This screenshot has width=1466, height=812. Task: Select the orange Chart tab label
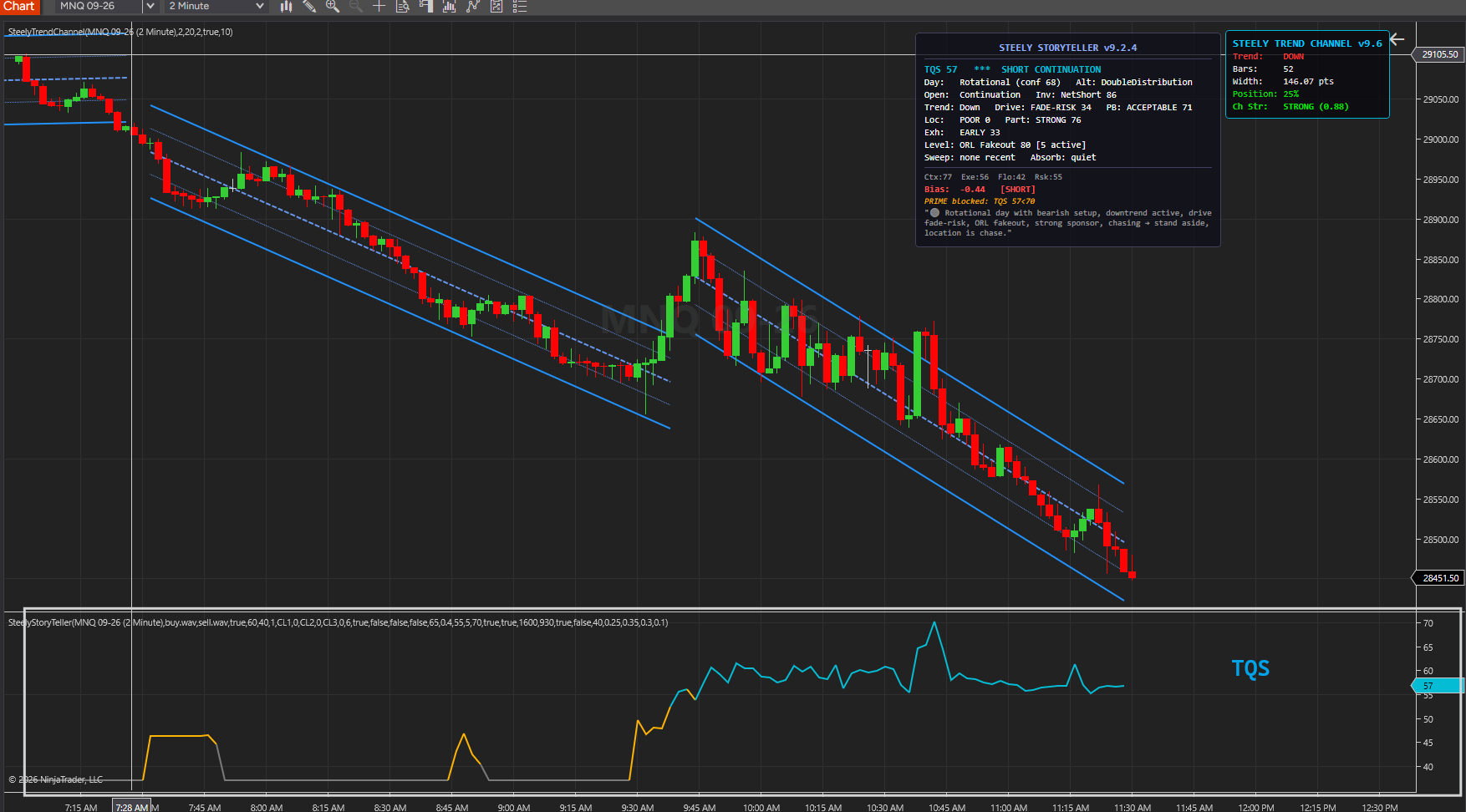click(19, 6)
